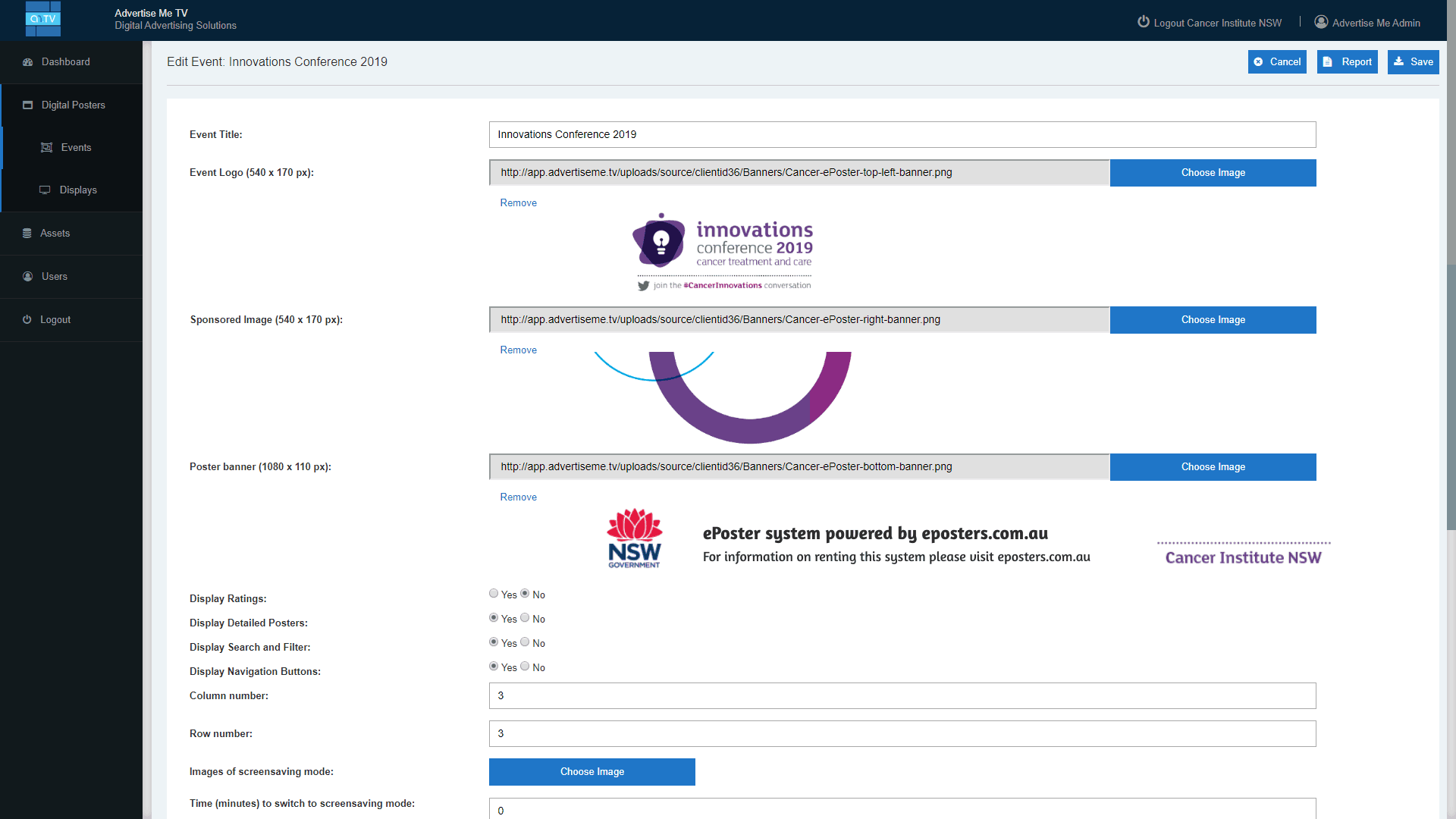1456x819 pixels.
Task: Click the Advertise Me Admin profile icon
Action: [x=1321, y=22]
